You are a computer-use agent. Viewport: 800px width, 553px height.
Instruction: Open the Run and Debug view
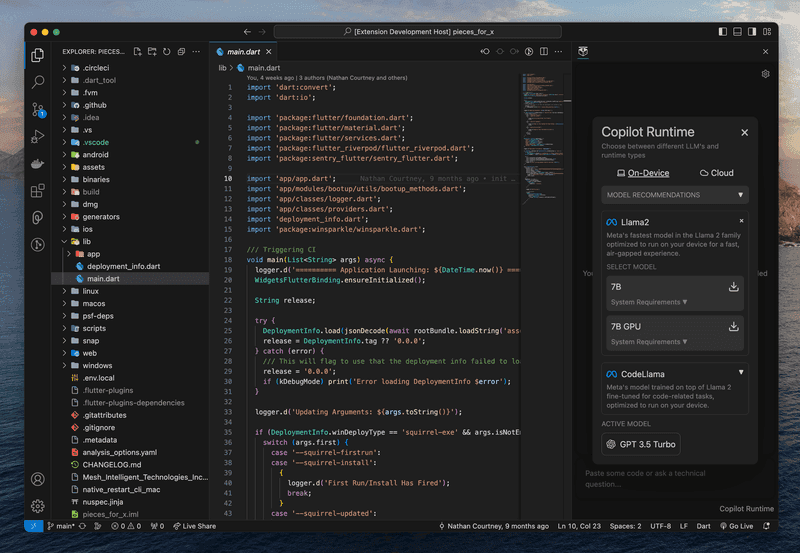click(37, 136)
